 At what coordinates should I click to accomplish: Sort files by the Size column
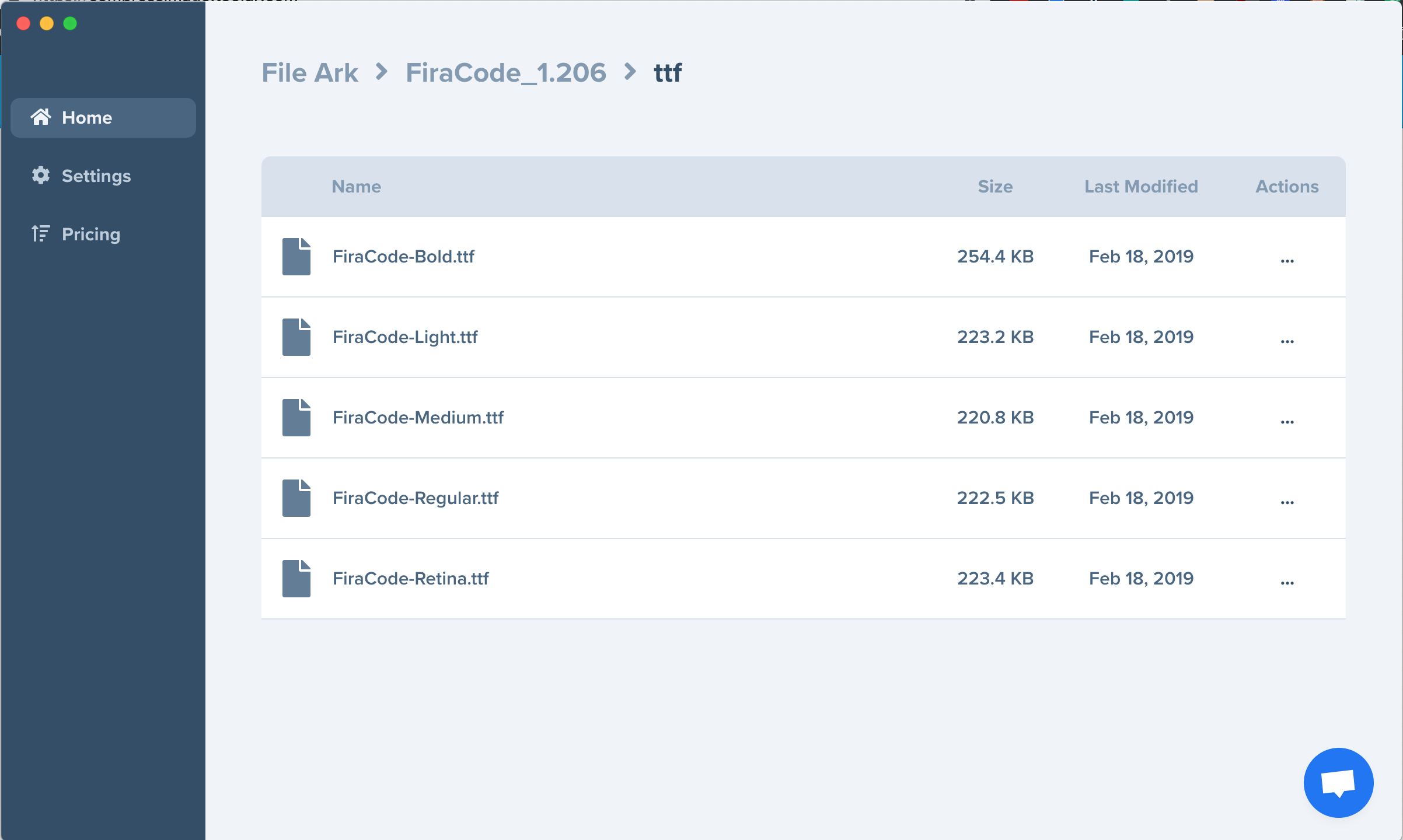tap(994, 186)
